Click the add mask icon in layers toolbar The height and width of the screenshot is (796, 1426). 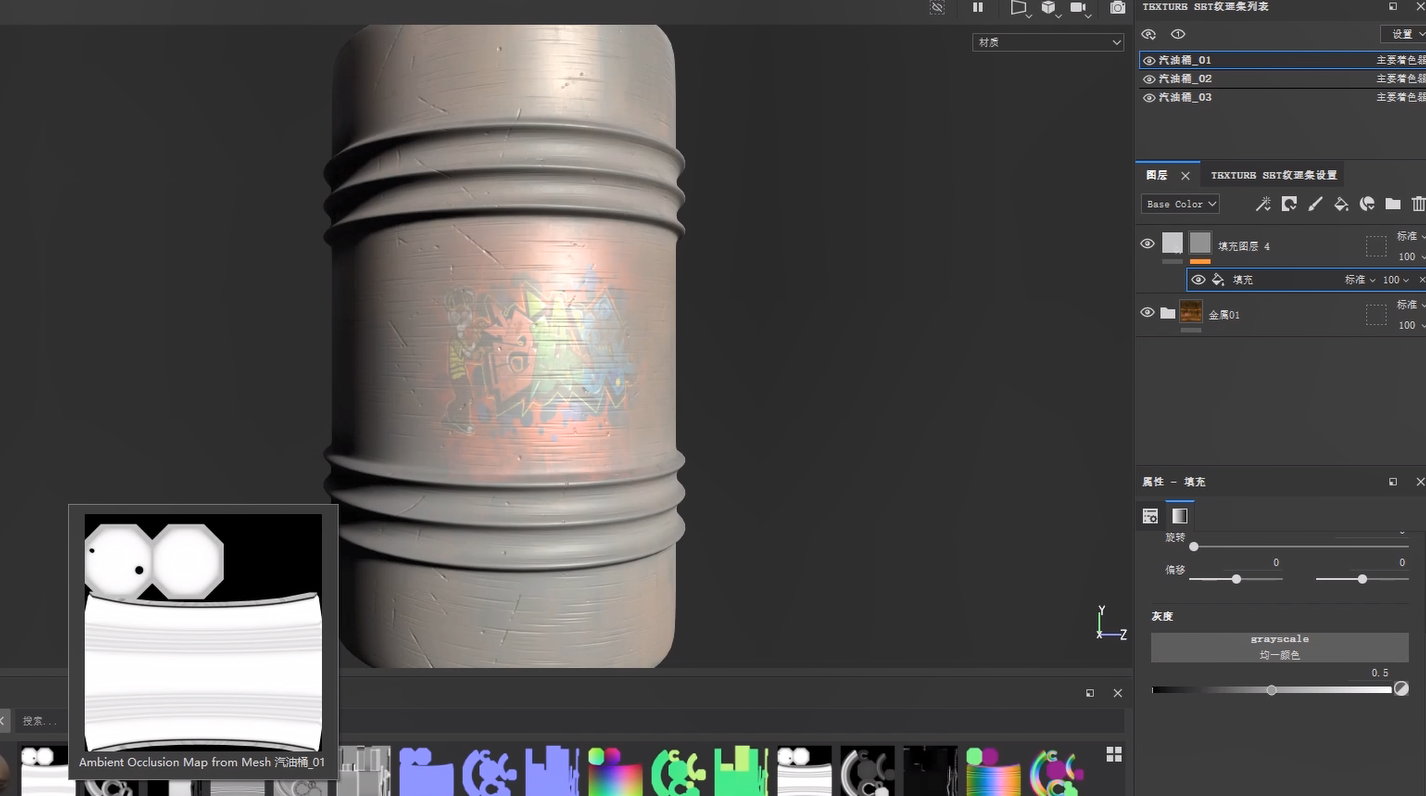point(1289,204)
